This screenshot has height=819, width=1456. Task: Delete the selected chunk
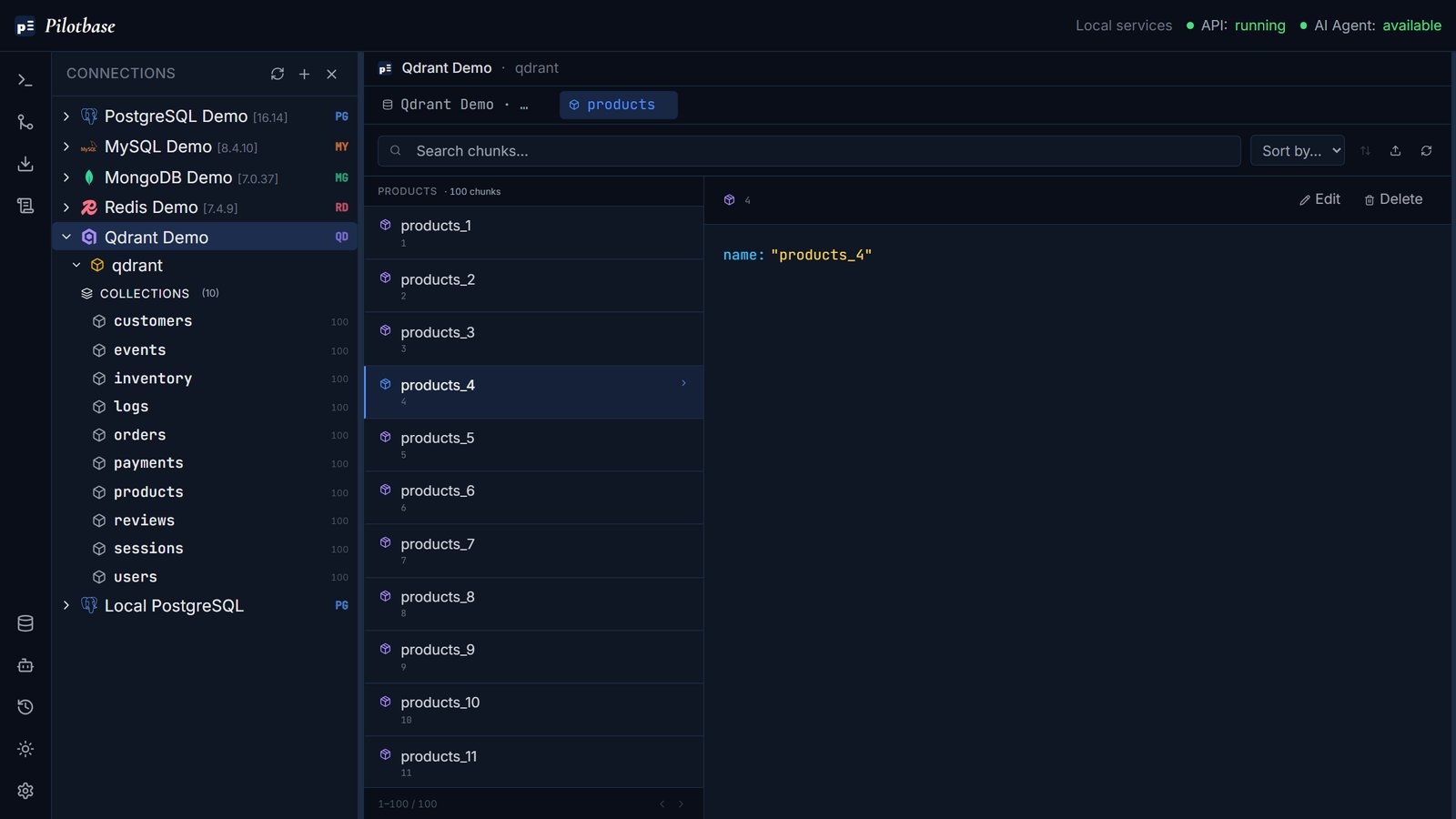[x=1393, y=199]
